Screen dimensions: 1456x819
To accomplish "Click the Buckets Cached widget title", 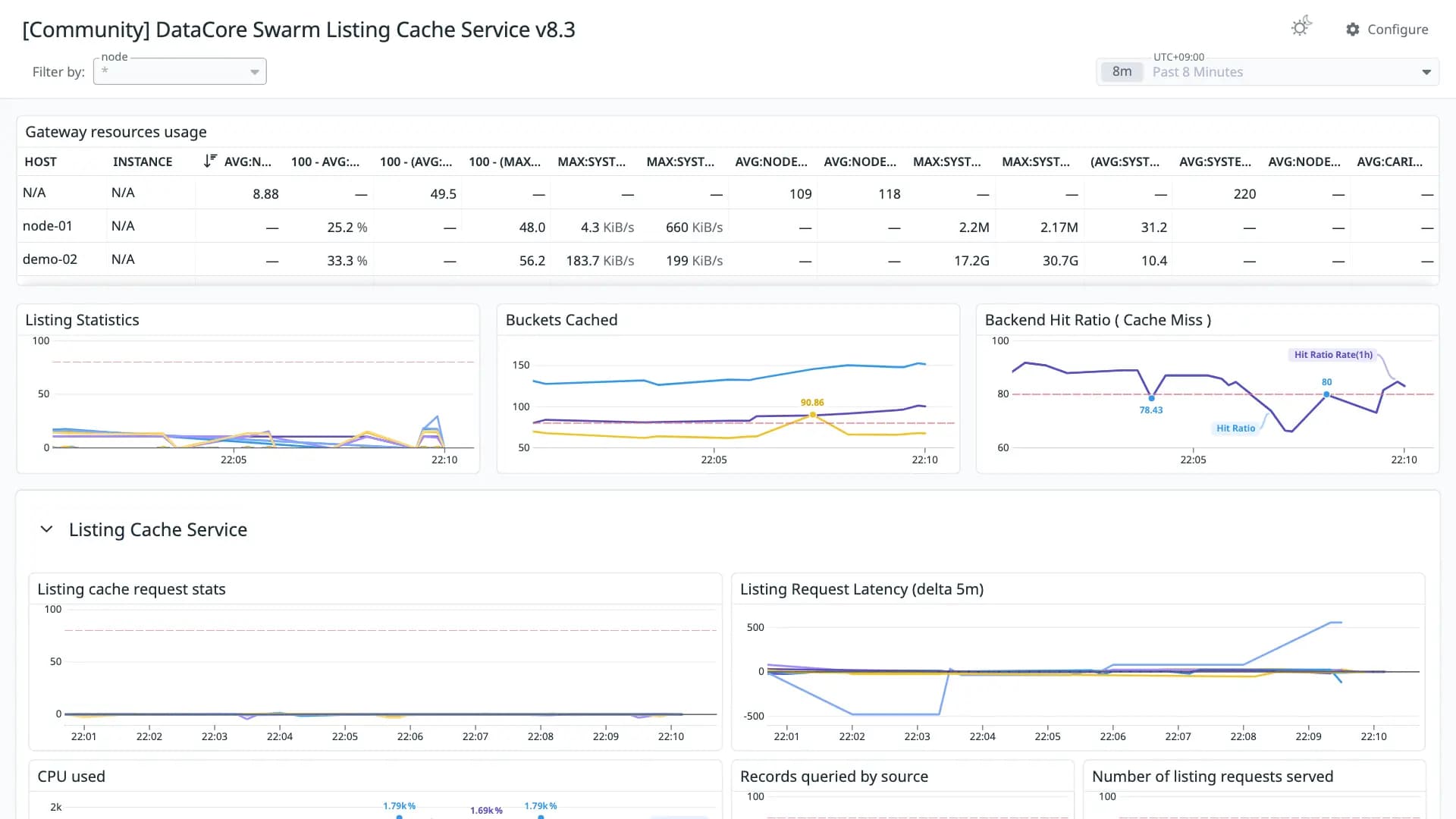I will pyautogui.click(x=561, y=320).
